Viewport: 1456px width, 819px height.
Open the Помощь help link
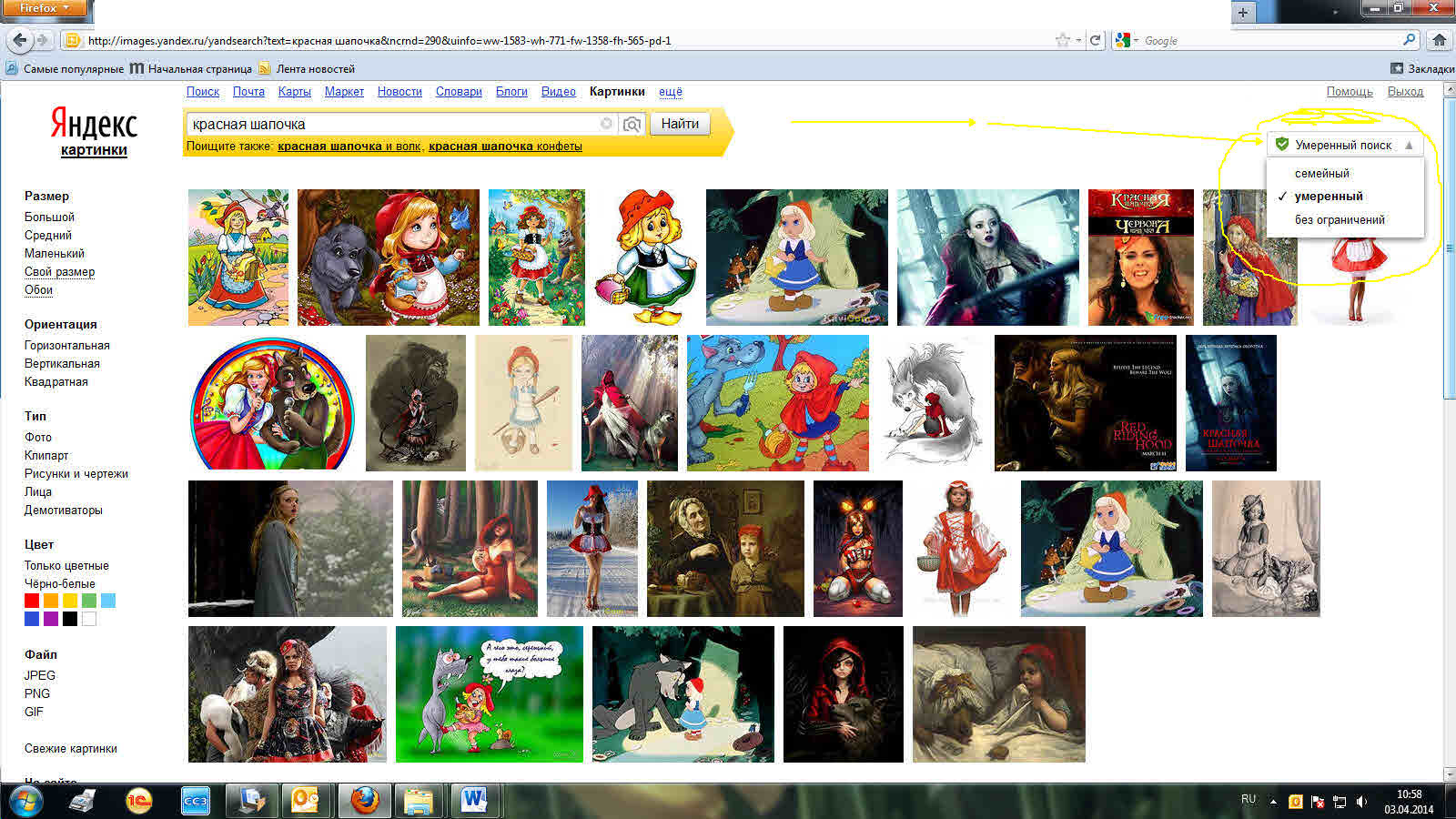coord(1350,91)
